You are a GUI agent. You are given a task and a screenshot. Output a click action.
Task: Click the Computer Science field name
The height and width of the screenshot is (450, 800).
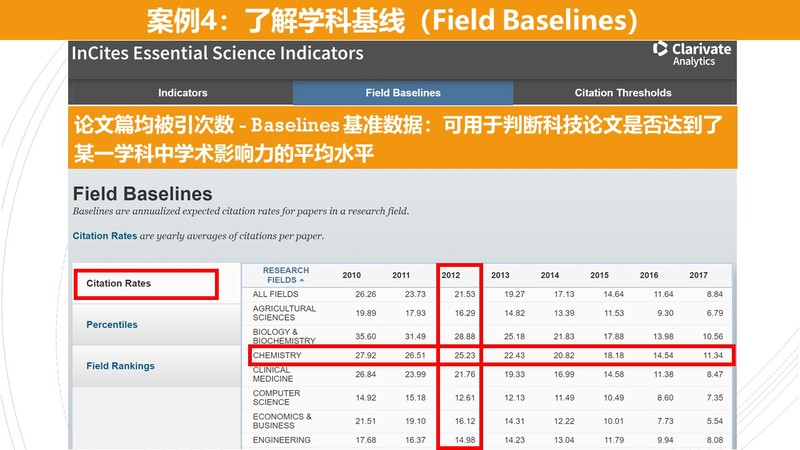[x=277, y=398]
